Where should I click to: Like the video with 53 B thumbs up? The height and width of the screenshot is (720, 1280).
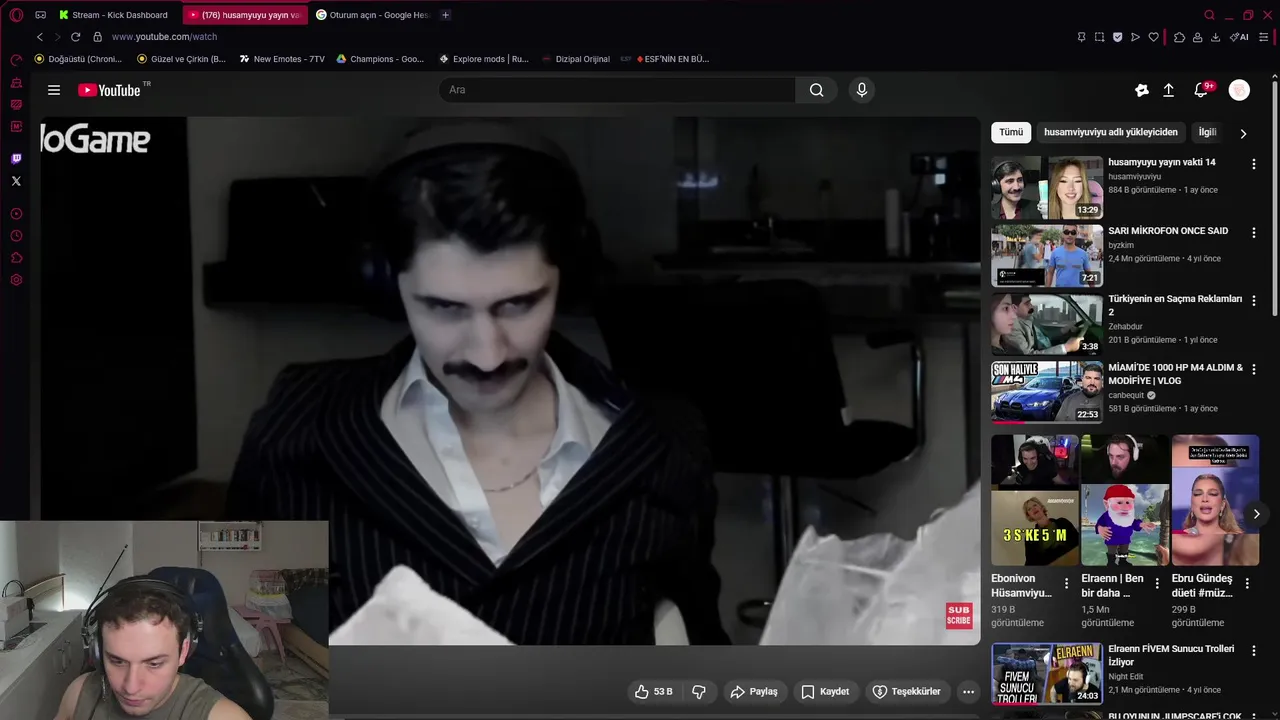(654, 691)
